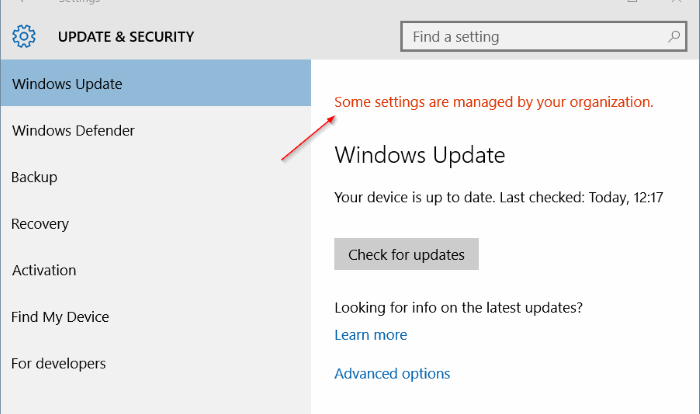The width and height of the screenshot is (700, 414).
Task: Click the search magnifier icon
Action: click(673, 37)
